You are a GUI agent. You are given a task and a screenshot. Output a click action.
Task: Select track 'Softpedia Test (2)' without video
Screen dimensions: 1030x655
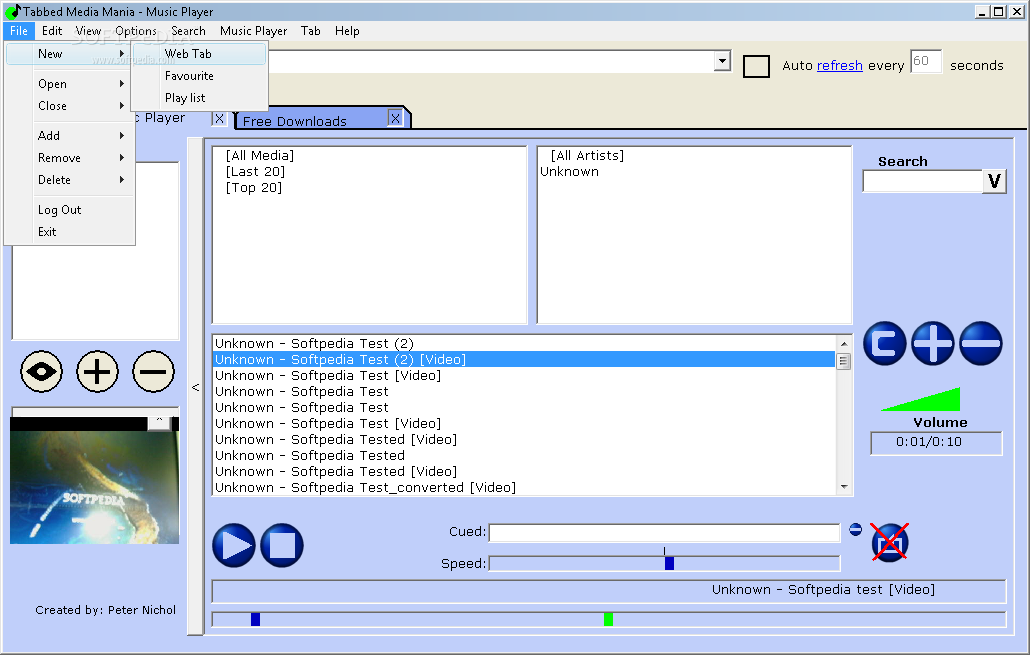pyautogui.click(x=524, y=344)
